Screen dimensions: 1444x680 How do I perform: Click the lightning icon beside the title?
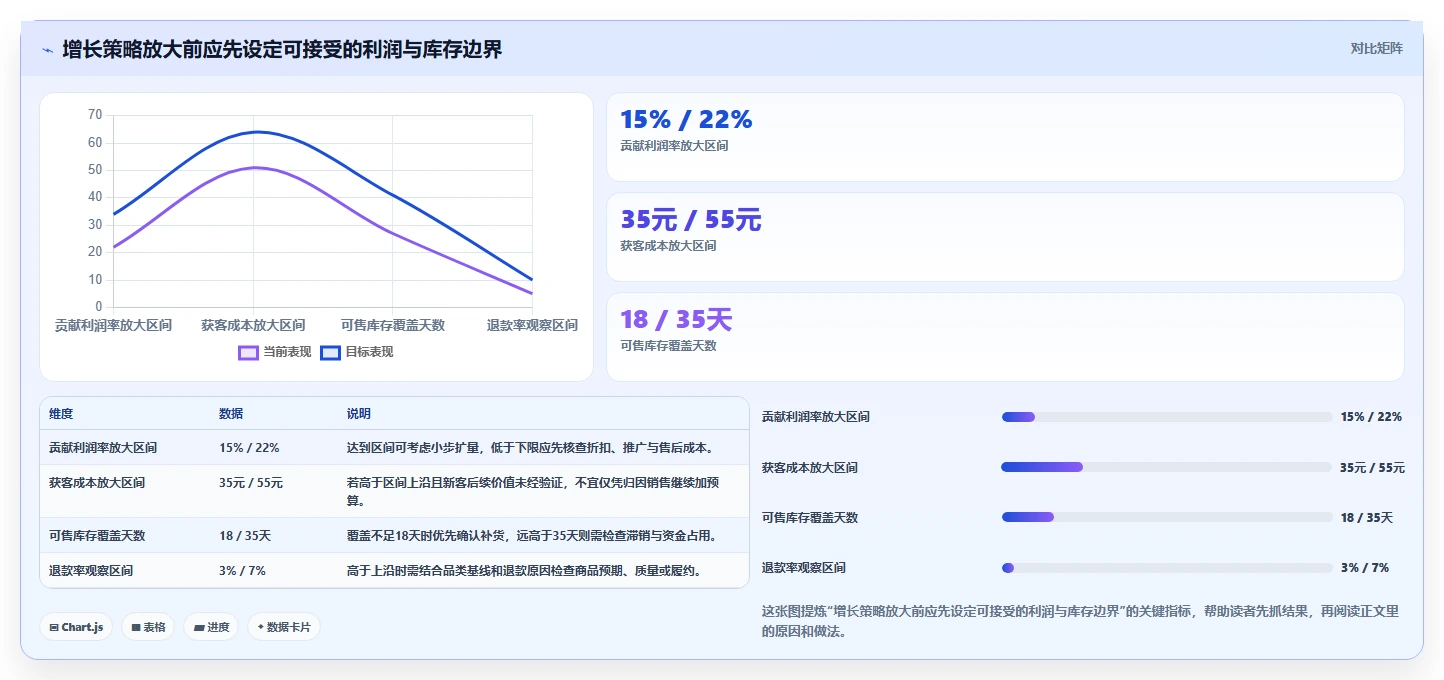click(47, 50)
